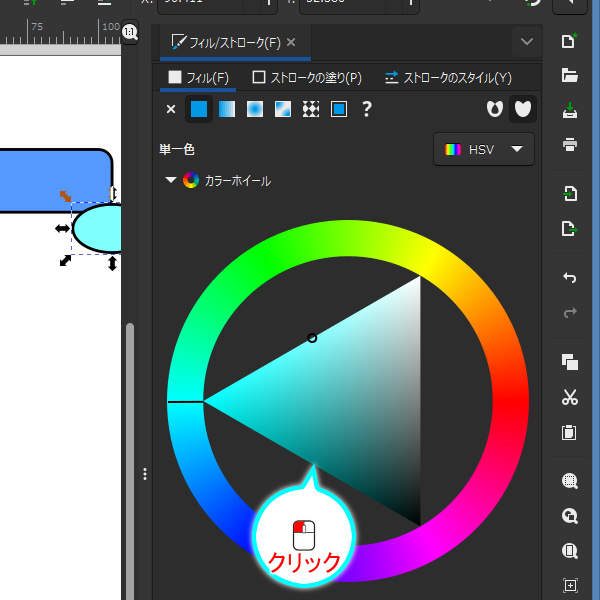Select pattern fill icon

click(x=311, y=109)
